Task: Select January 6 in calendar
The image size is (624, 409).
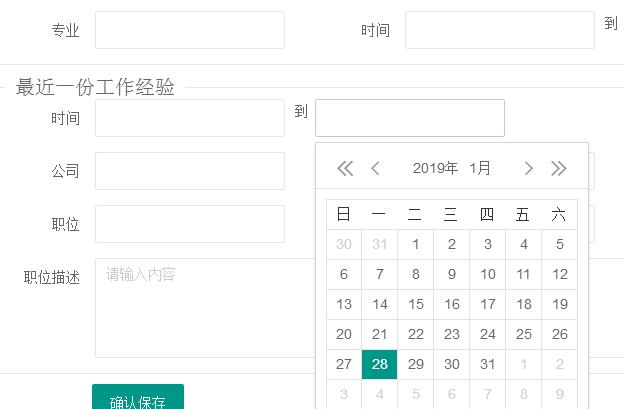Action: [x=344, y=274]
